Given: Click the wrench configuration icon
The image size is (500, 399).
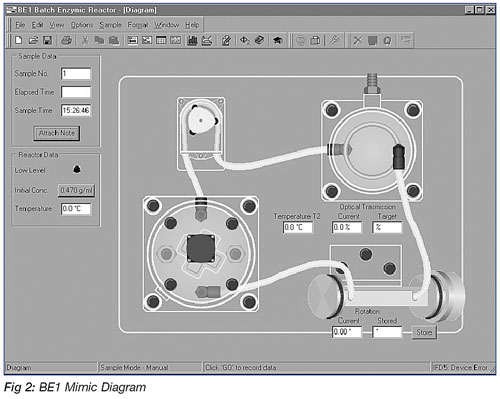Looking at the screenshot, I should click(334, 40).
